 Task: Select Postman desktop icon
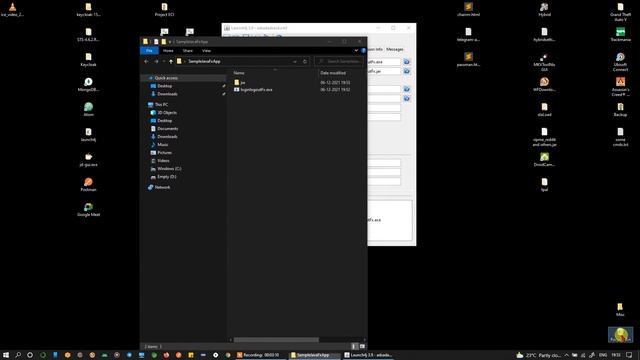(88, 184)
